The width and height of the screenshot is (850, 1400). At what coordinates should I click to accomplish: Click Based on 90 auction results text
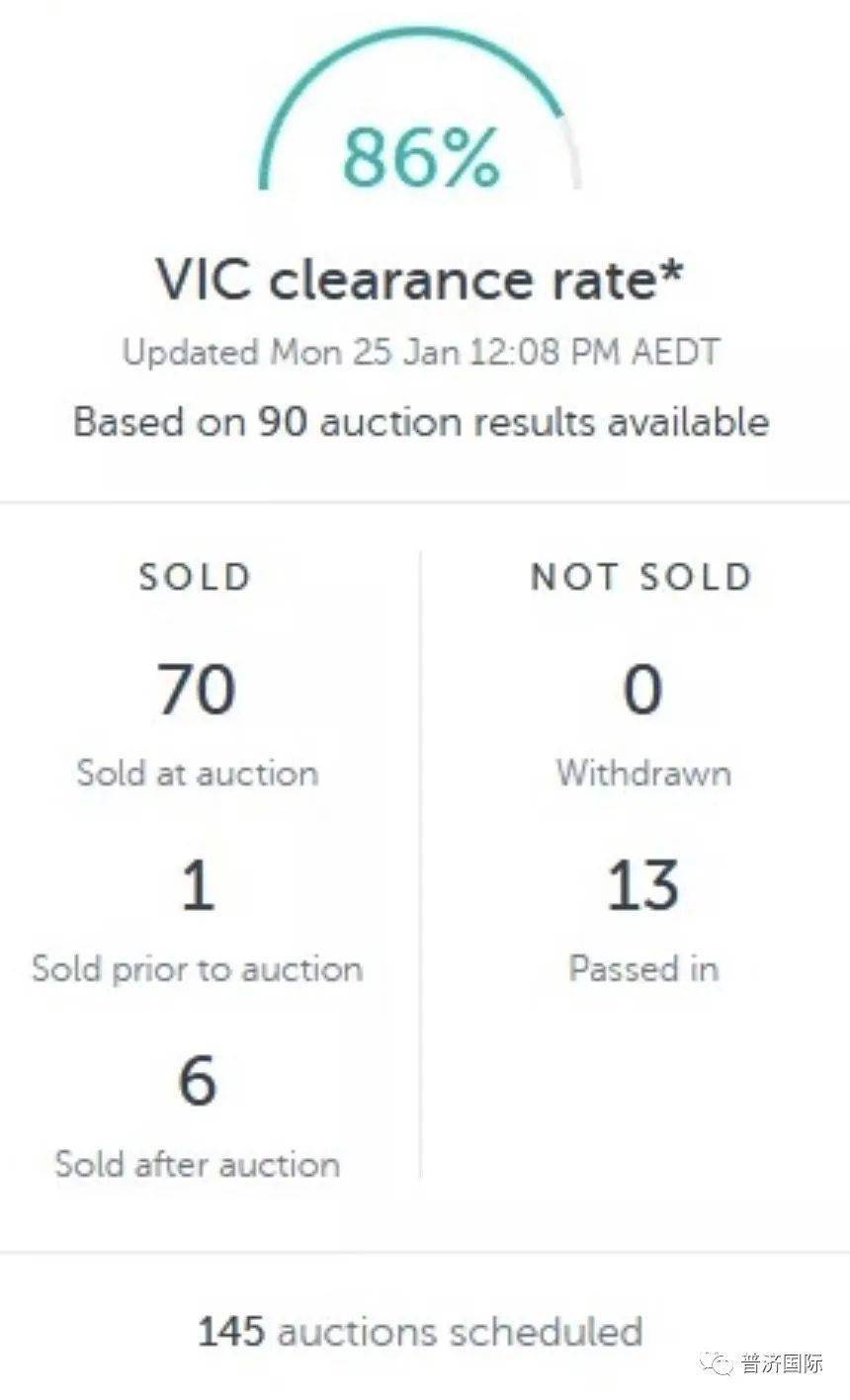[x=421, y=422]
